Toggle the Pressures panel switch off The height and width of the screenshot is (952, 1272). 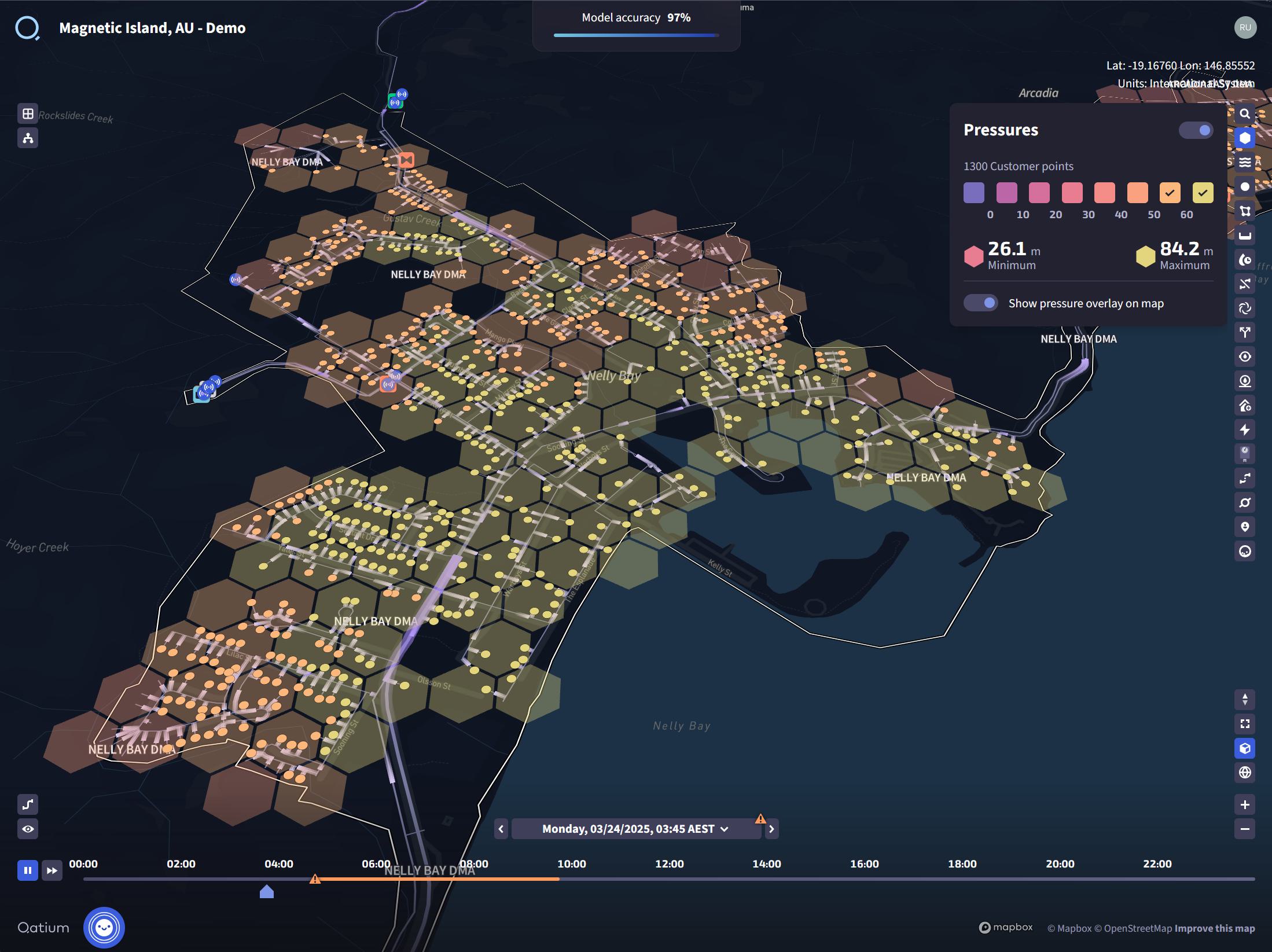1196,131
